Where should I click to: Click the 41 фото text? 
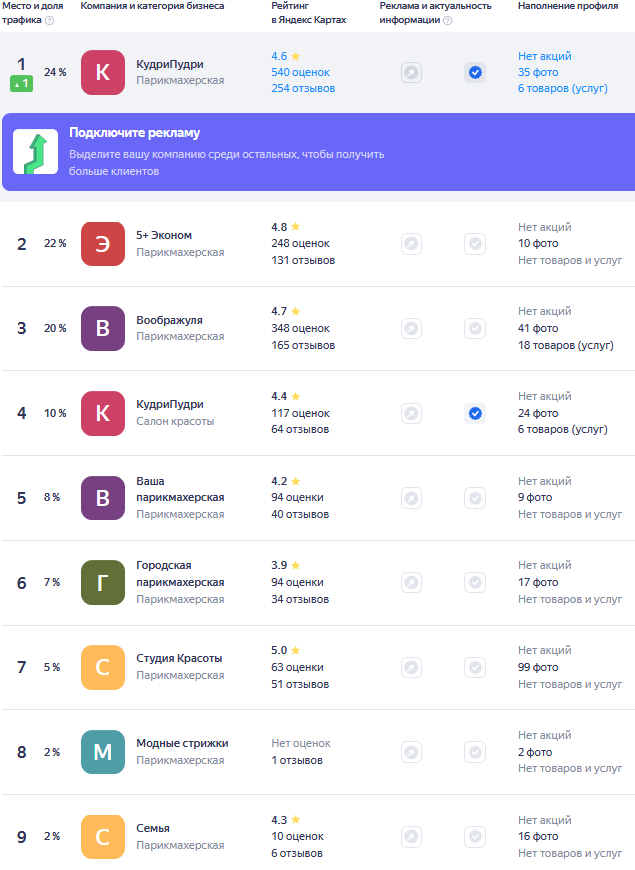click(x=538, y=328)
